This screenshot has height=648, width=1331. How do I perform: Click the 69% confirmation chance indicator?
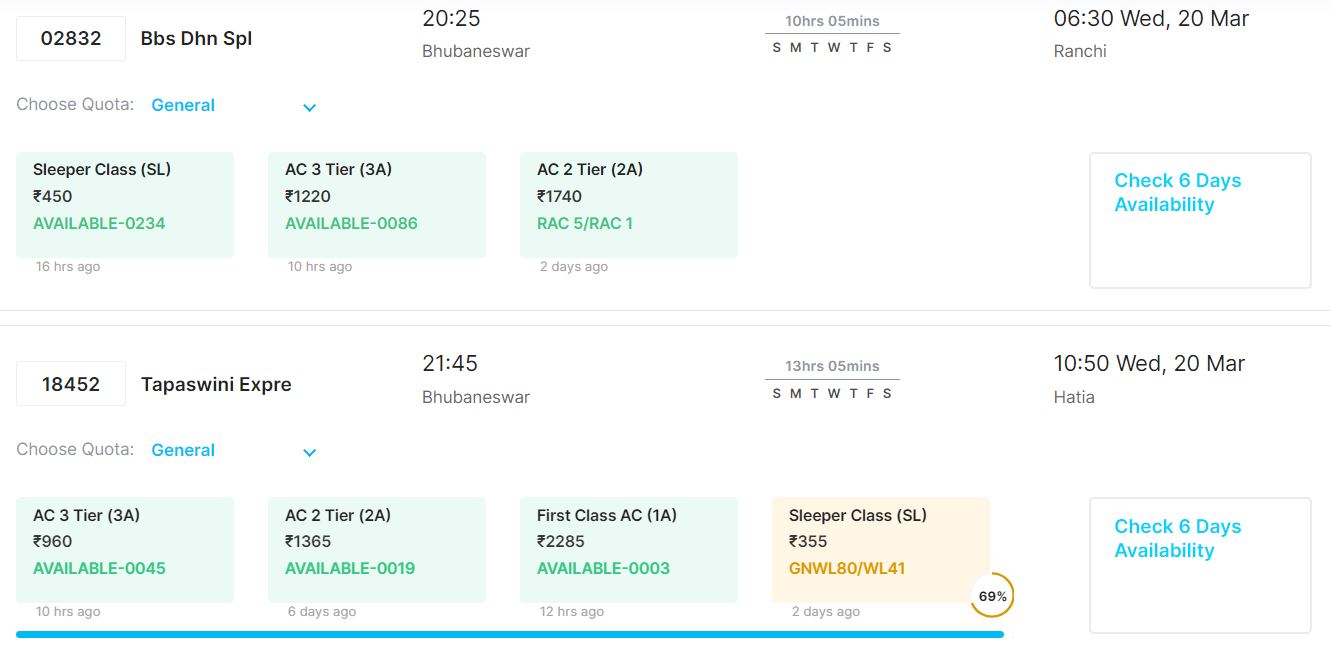pos(992,596)
